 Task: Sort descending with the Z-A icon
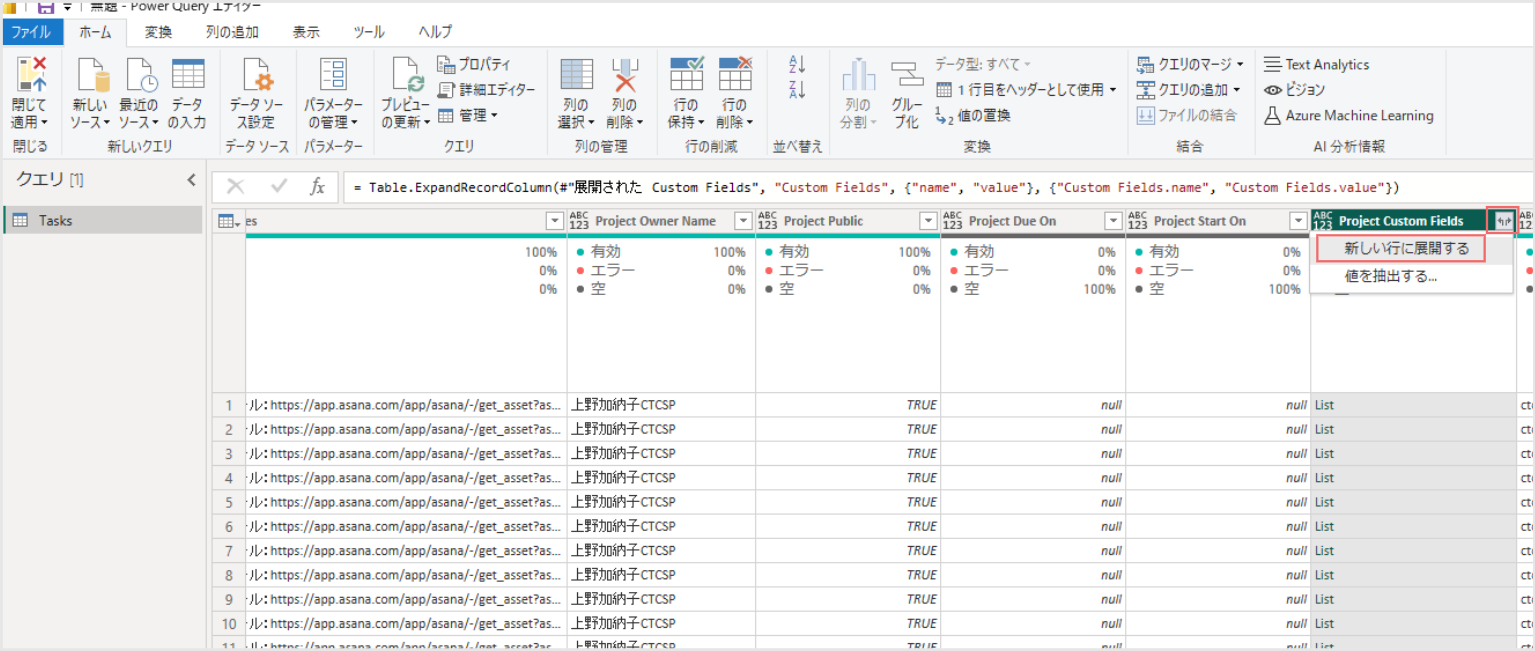797,90
